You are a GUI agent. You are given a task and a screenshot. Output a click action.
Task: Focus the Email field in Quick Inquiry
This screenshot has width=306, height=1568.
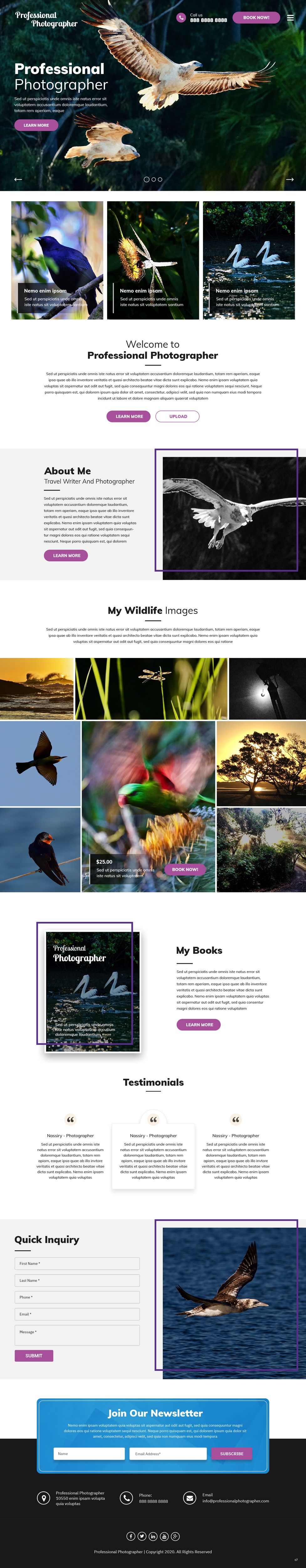[x=77, y=1314]
